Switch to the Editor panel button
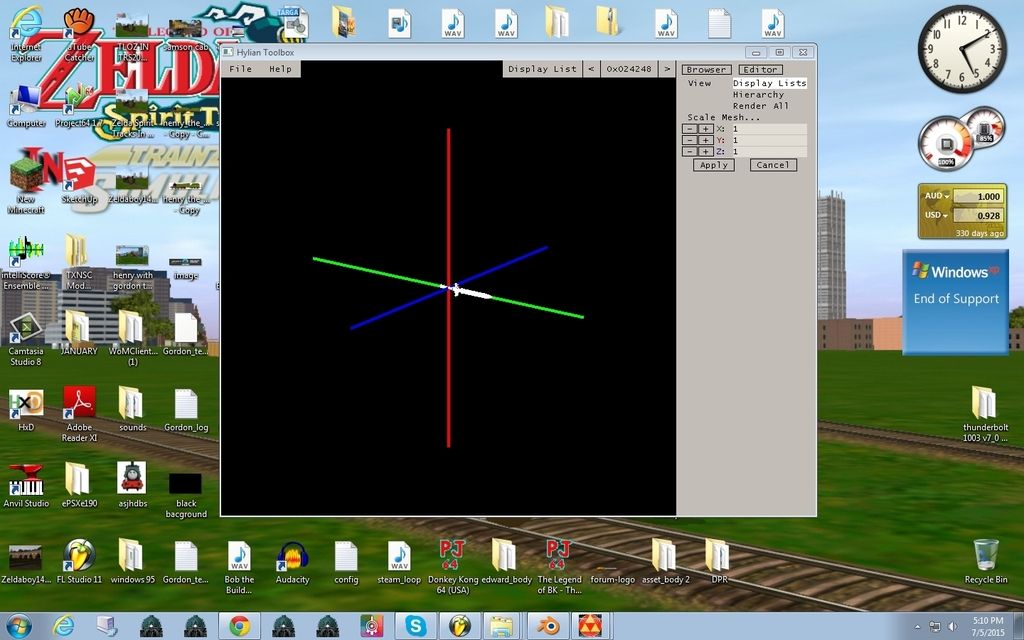Screen dimensions: 1024x640 tap(760, 70)
